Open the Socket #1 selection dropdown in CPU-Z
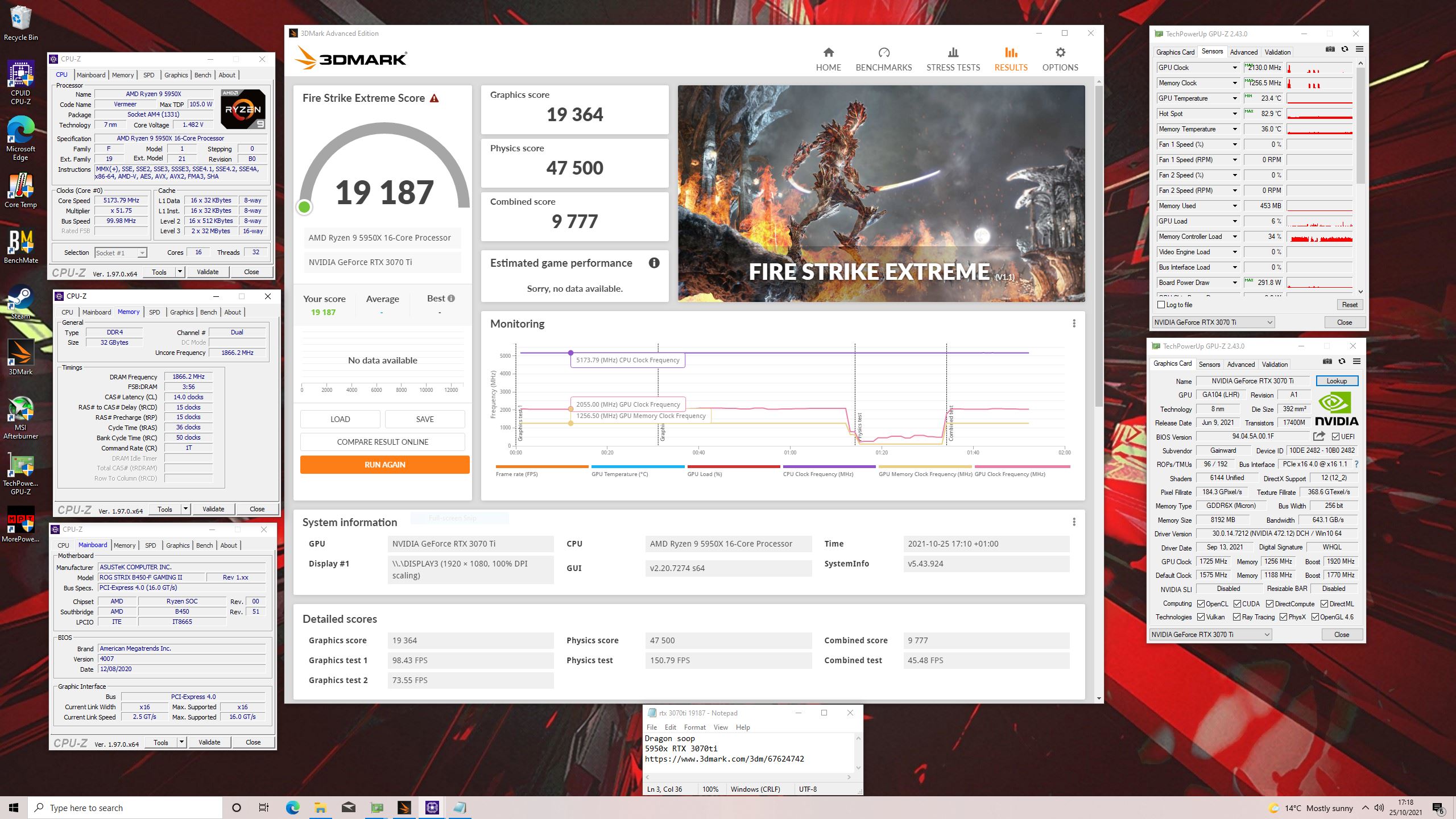This screenshot has height=819, width=1456. tap(121, 253)
